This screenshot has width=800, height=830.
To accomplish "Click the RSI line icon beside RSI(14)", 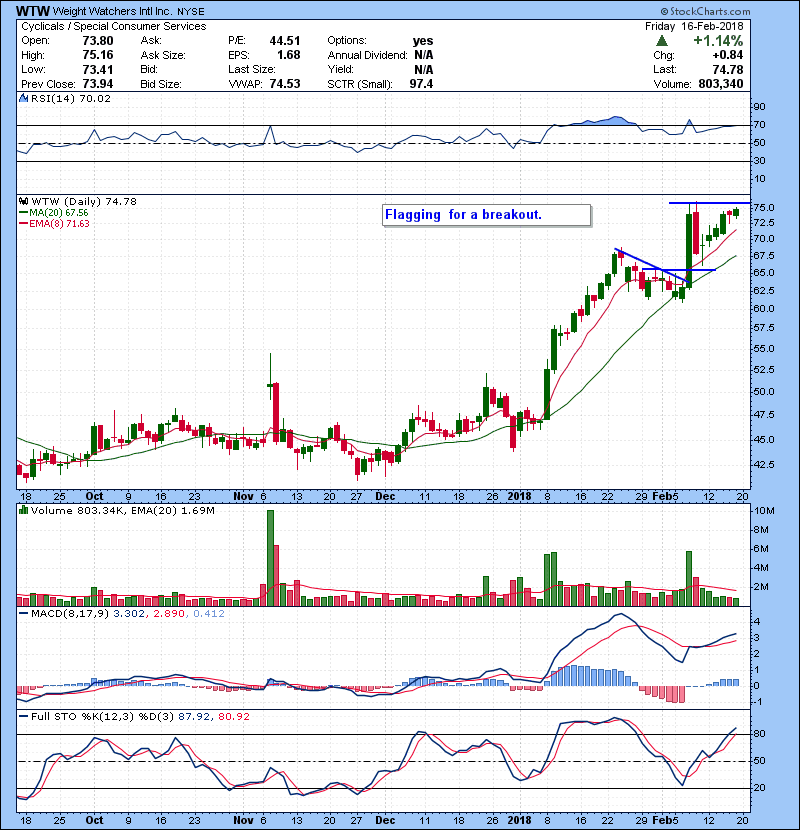I will pyautogui.click(x=23, y=98).
